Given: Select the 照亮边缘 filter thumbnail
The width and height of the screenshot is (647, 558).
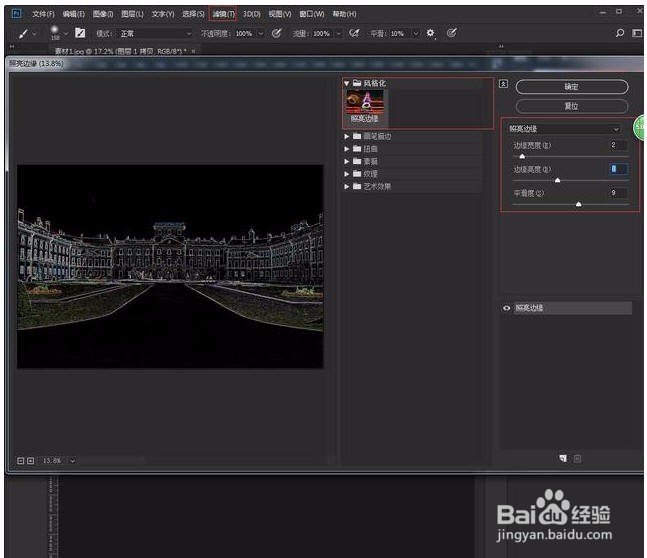Looking at the screenshot, I should point(365,107).
